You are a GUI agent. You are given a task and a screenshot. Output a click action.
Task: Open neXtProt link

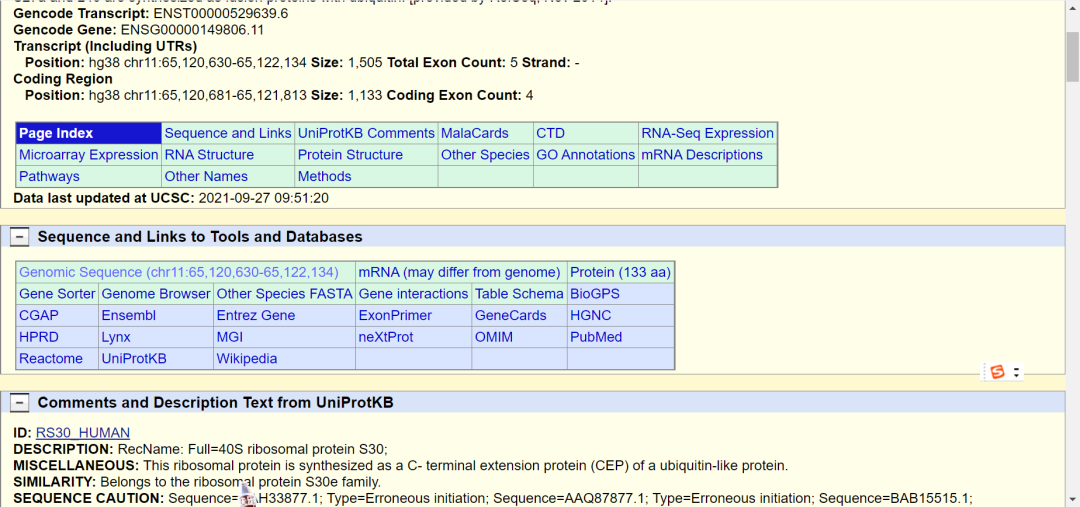pyautogui.click(x=386, y=337)
